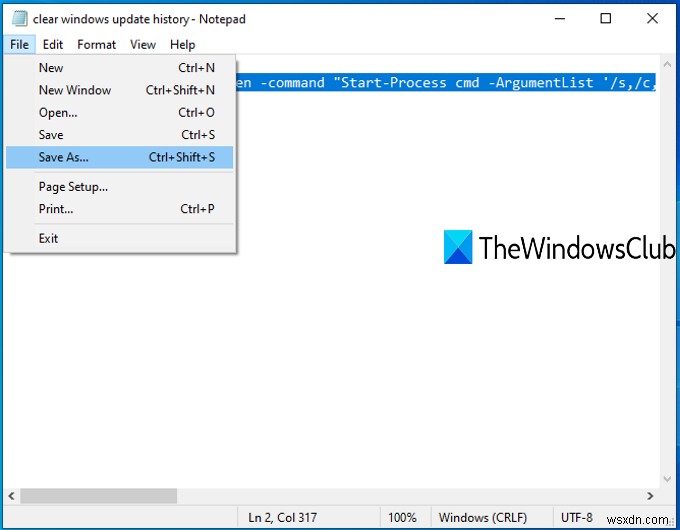
Task: Click the Windows (CRLF) status entry
Action: pyautogui.click(x=483, y=517)
